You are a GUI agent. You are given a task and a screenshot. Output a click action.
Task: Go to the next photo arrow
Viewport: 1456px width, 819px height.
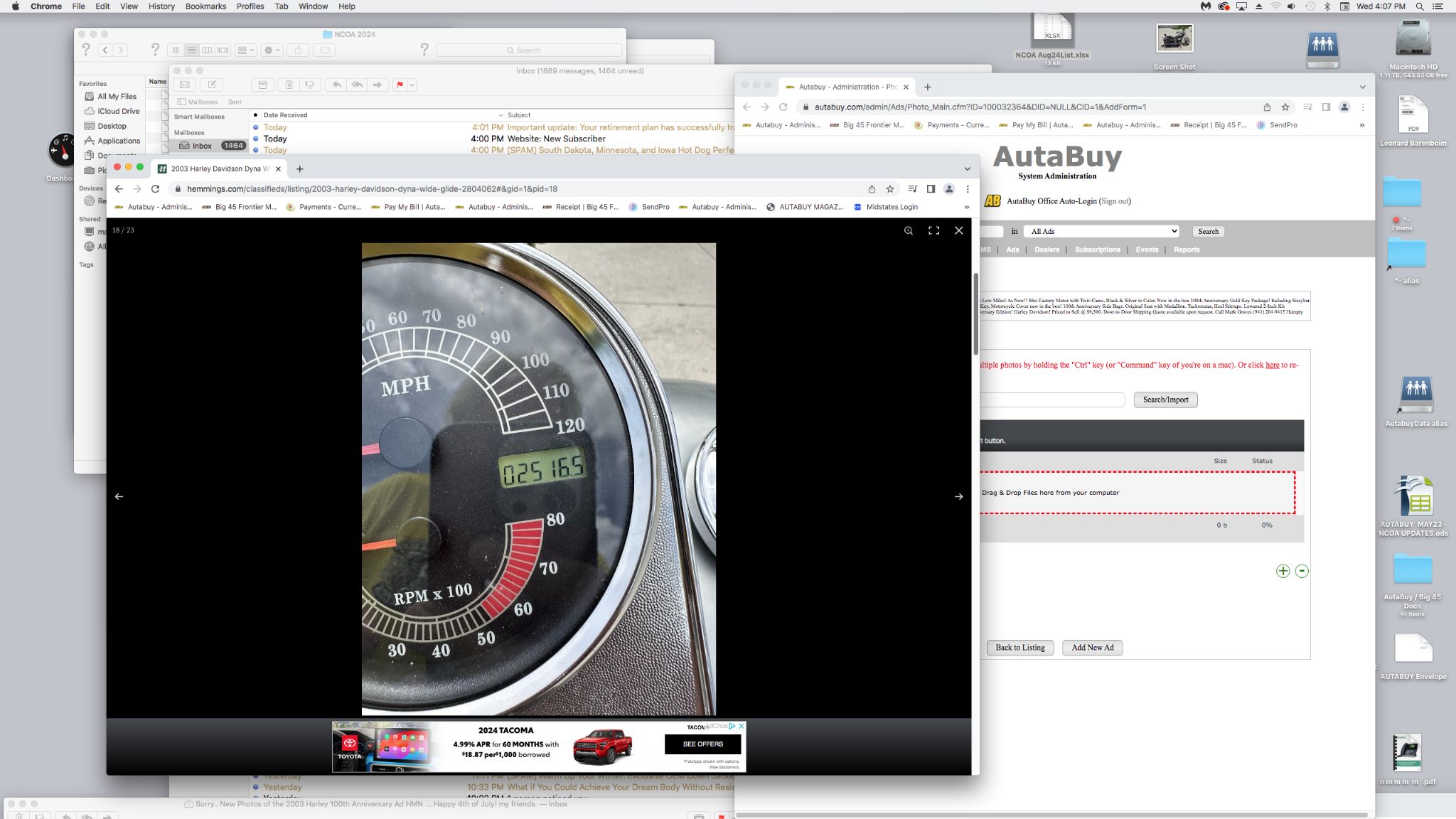(x=958, y=496)
